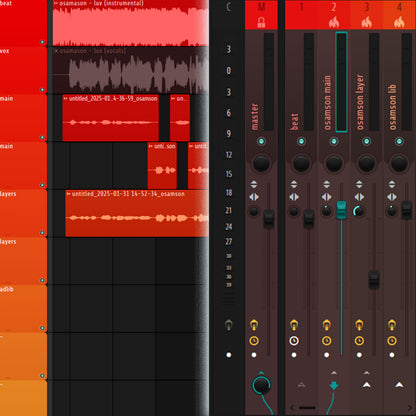This screenshot has height=416, width=416.
Task: Mute the adlib playlist track
Action: coord(42,328)
